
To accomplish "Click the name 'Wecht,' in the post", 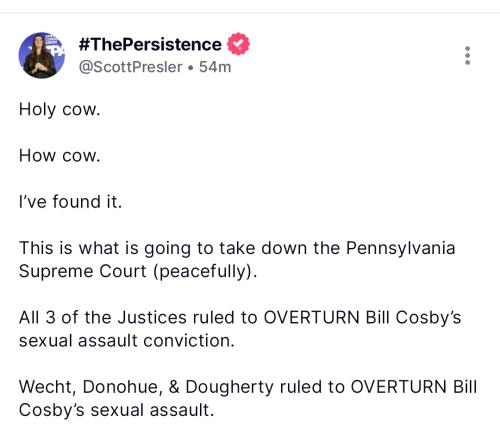I will (x=47, y=387).
